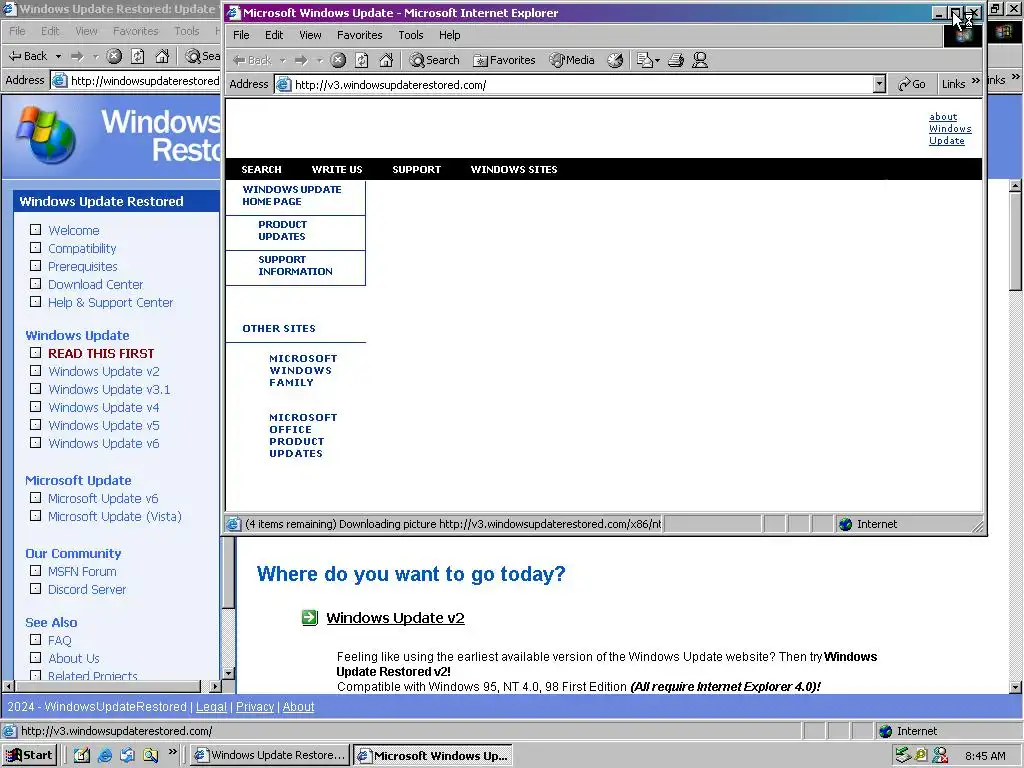The image size is (1024, 768).
Task: Click sidebar horizontal scrollbar right arrow
Action: click(215, 686)
